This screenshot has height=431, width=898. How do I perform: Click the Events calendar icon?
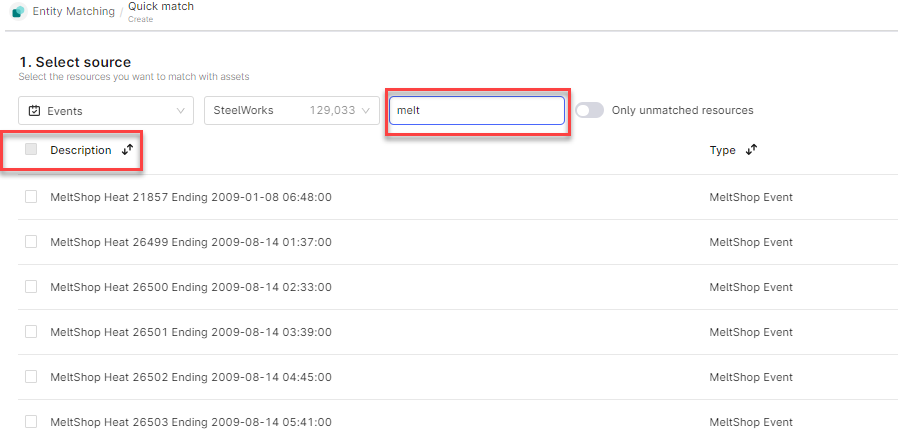pyautogui.click(x=34, y=111)
